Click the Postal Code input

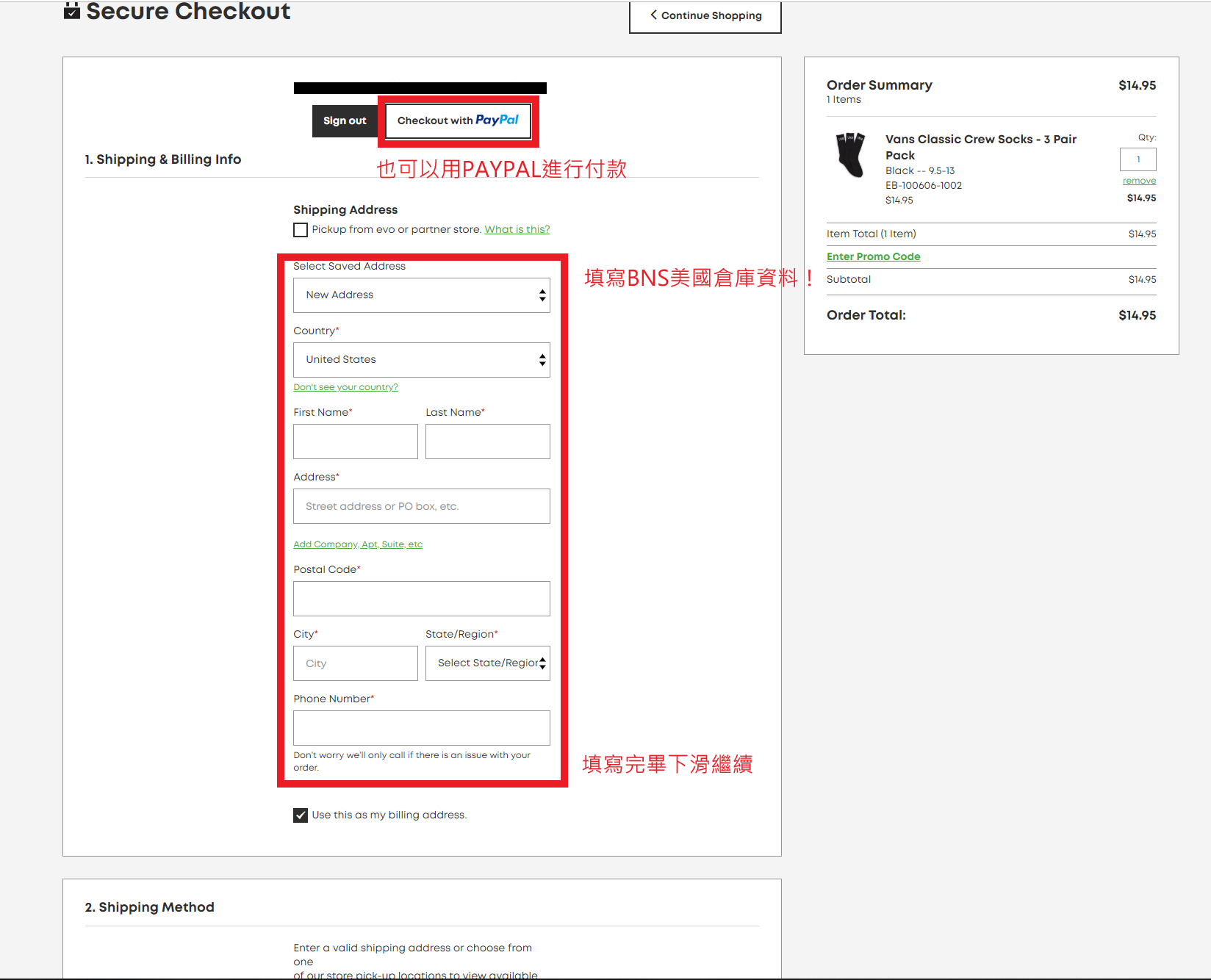point(421,599)
